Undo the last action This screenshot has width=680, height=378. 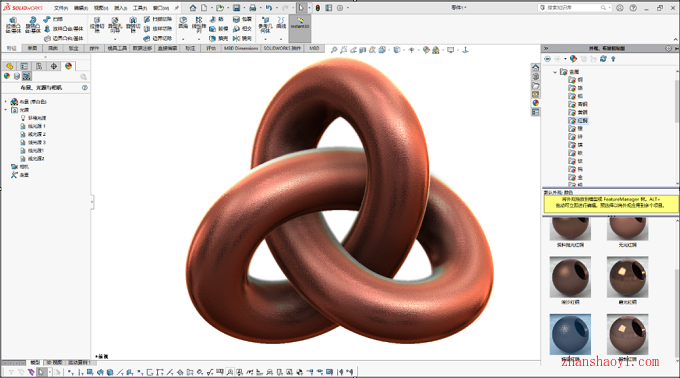coord(269,8)
